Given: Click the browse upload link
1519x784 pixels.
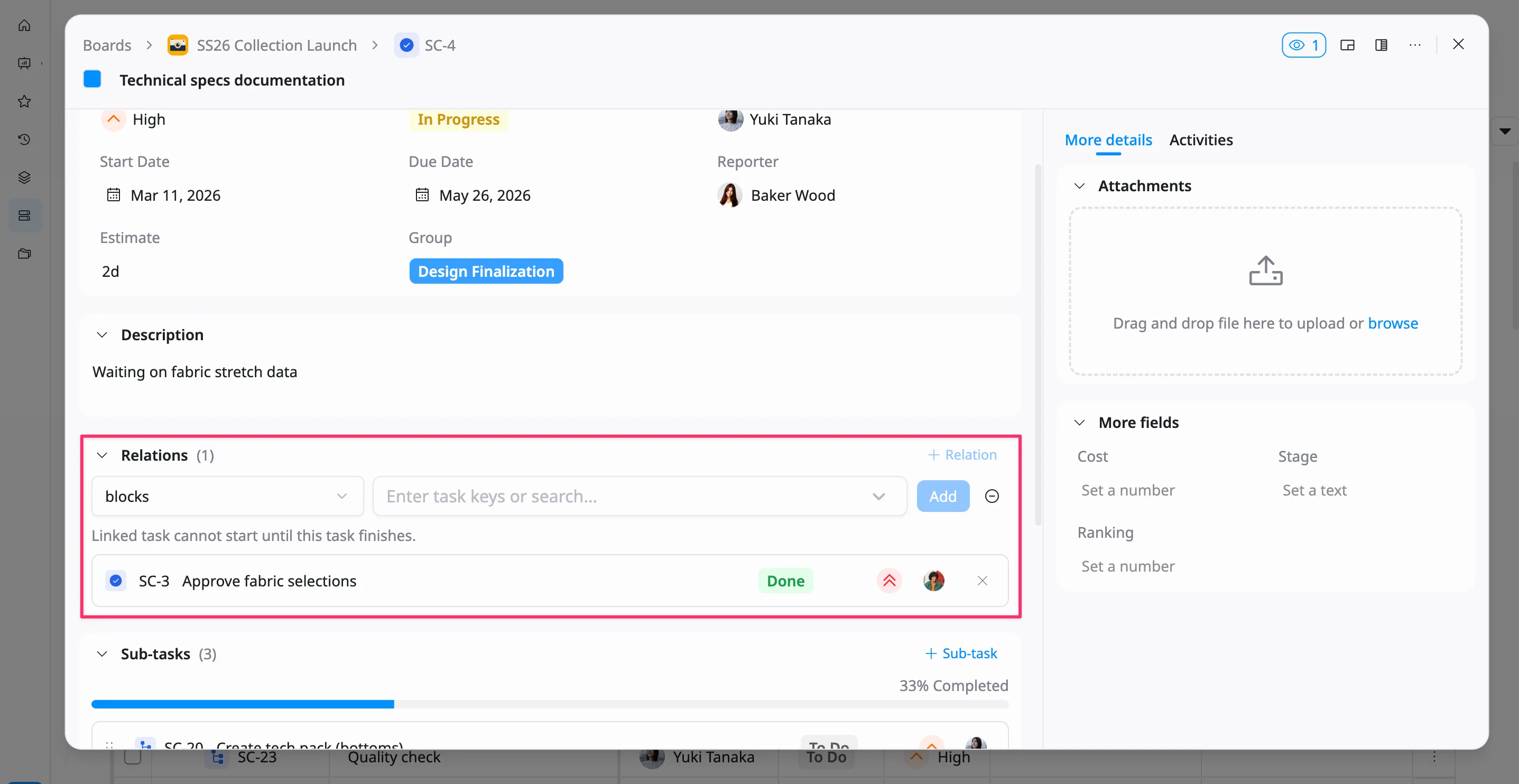Looking at the screenshot, I should [x=1393, y=324].
